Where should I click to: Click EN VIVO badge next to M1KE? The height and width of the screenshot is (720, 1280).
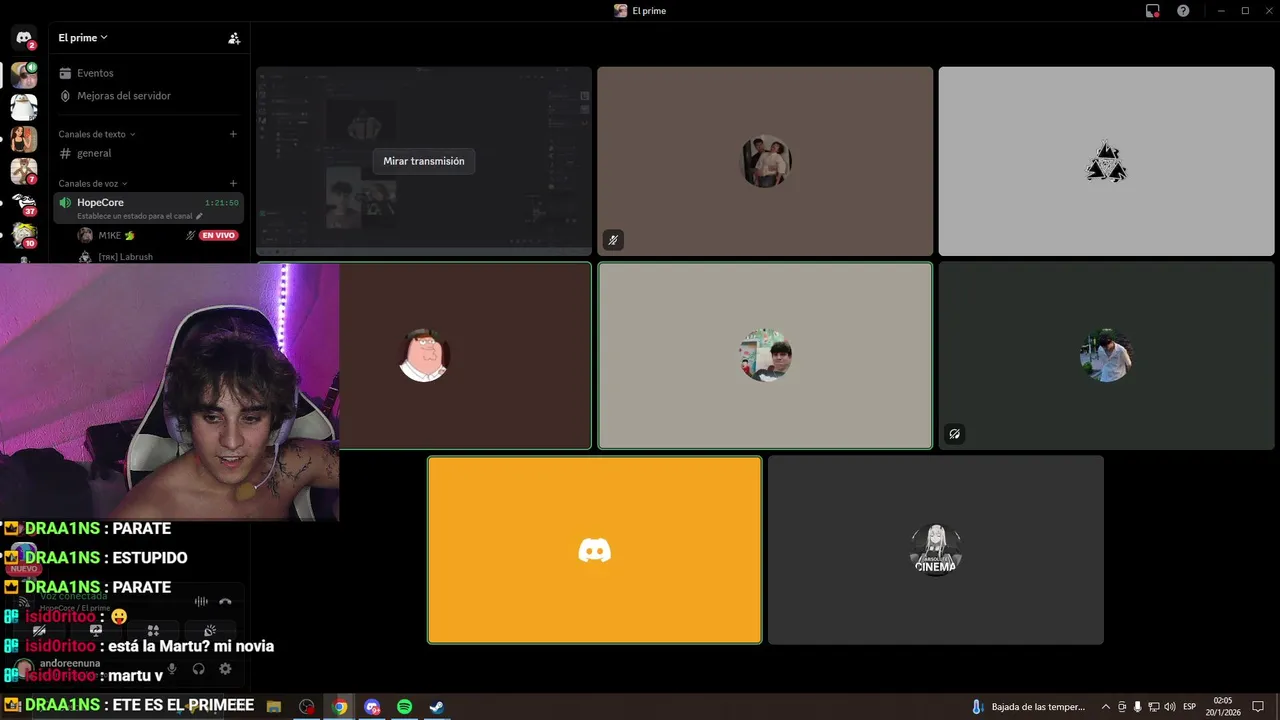pos(218,235)
